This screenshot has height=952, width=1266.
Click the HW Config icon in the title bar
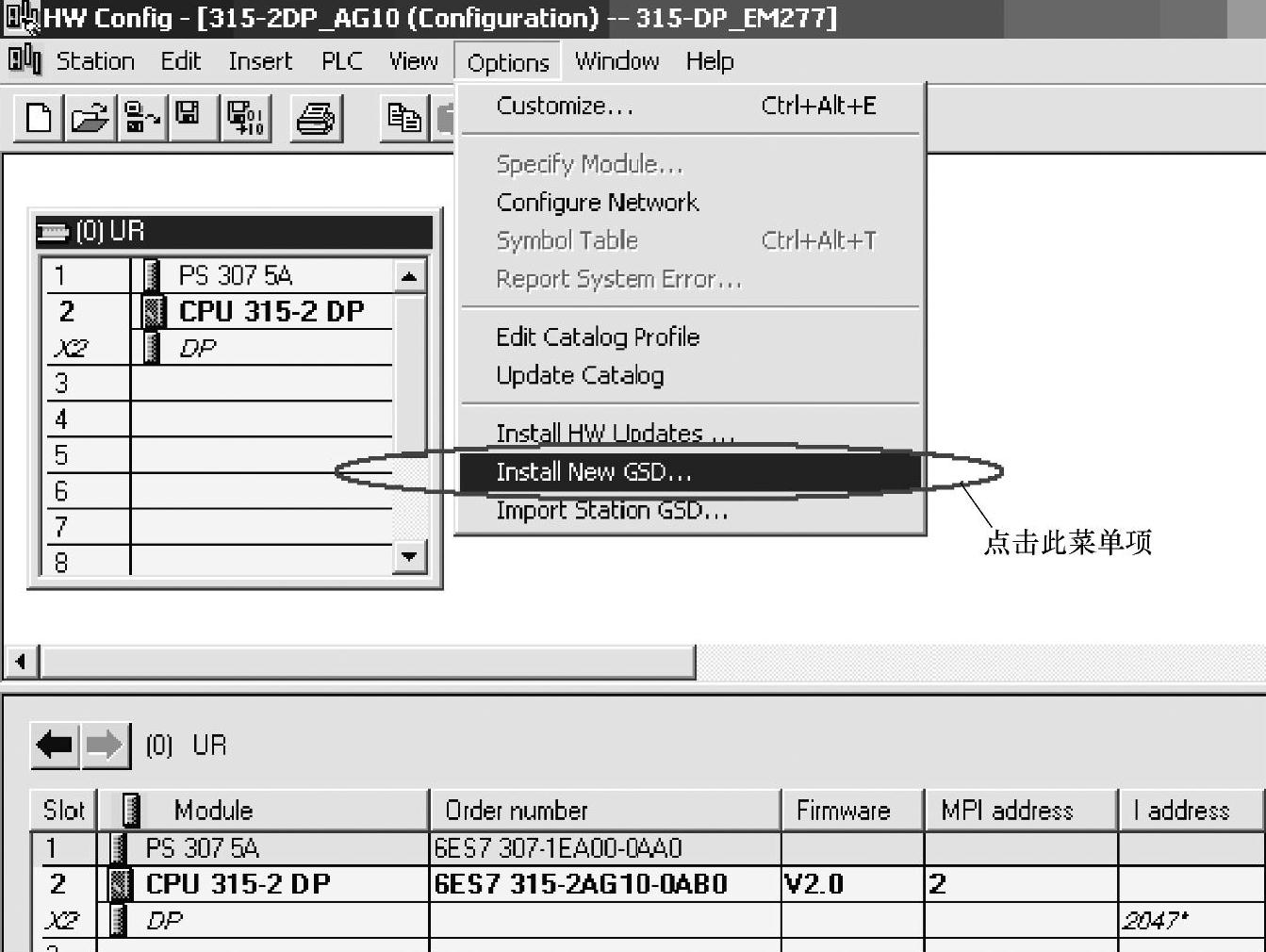pos(22,18)
